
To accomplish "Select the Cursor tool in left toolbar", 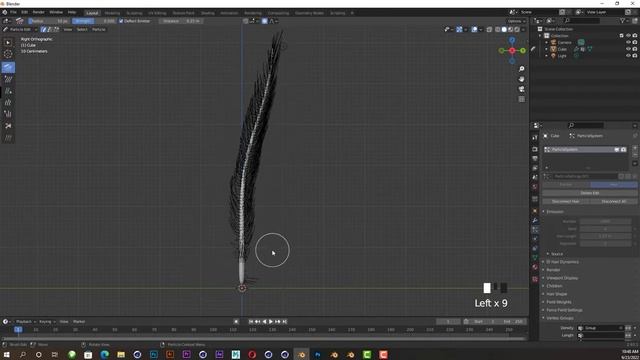I will (x=8, y=54).
